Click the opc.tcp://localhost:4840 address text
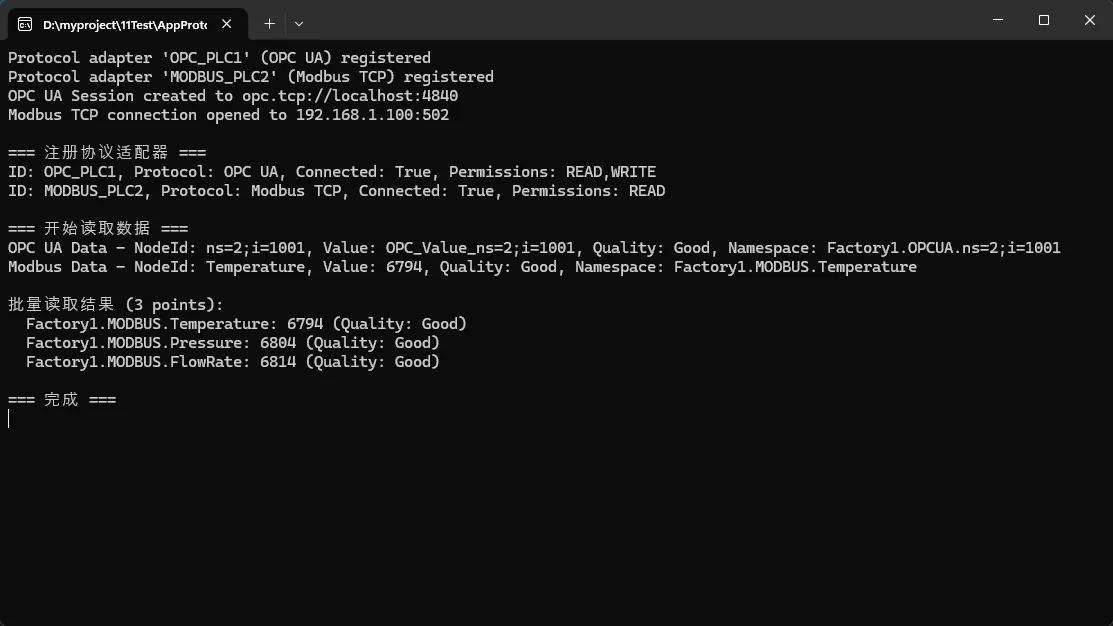Screen dimensions: 1113x626 (x=349, y=96)
